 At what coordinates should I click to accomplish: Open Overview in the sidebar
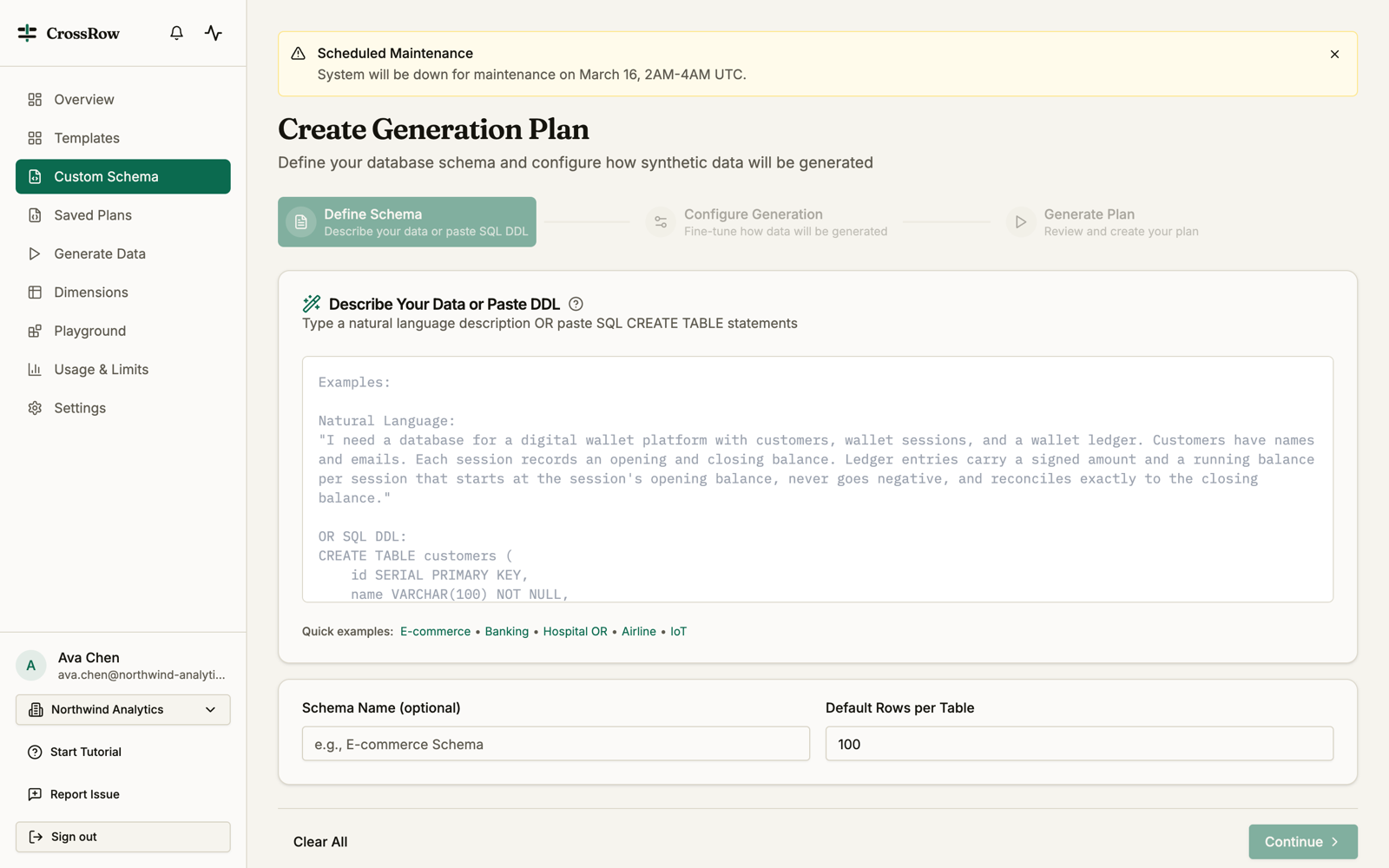(123, 100)
